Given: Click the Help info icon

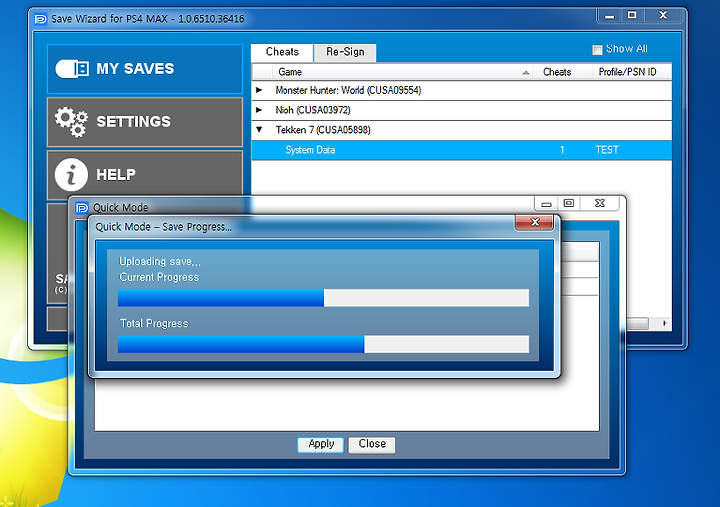Looking at the screenshot, I should coord(71,175).
